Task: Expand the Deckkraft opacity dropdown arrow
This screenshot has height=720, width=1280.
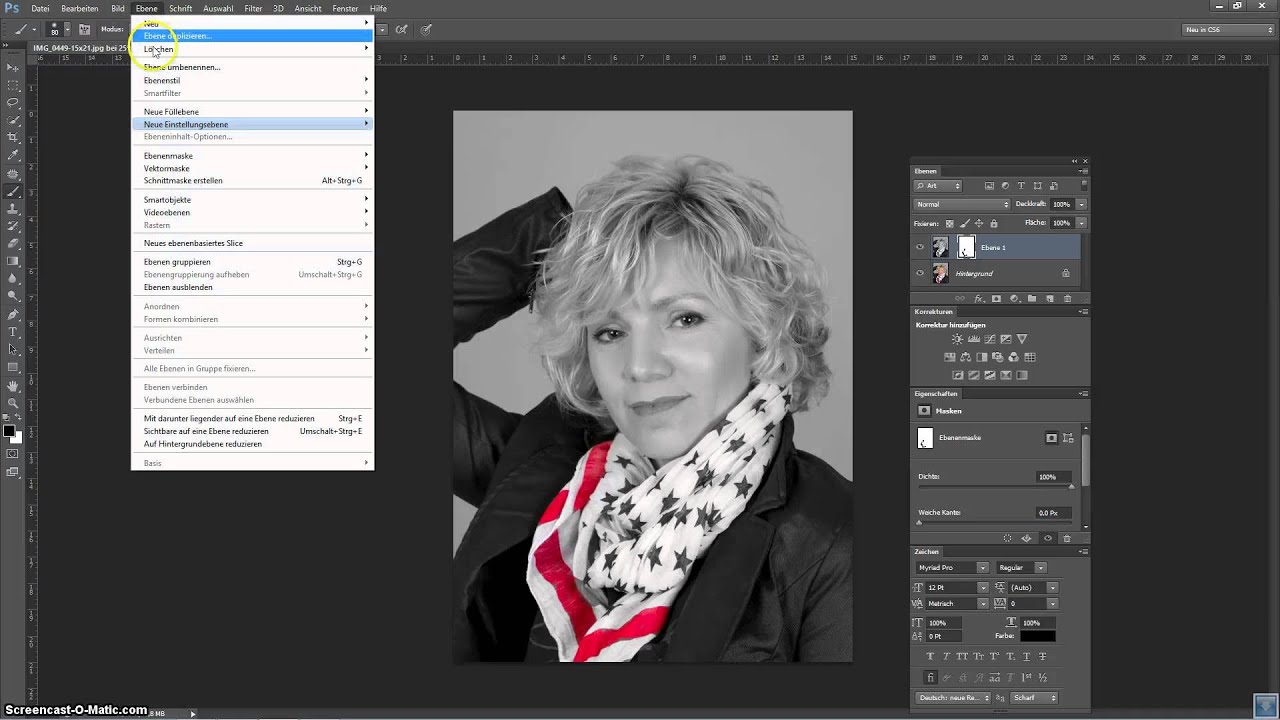Action: [1081, 204]
